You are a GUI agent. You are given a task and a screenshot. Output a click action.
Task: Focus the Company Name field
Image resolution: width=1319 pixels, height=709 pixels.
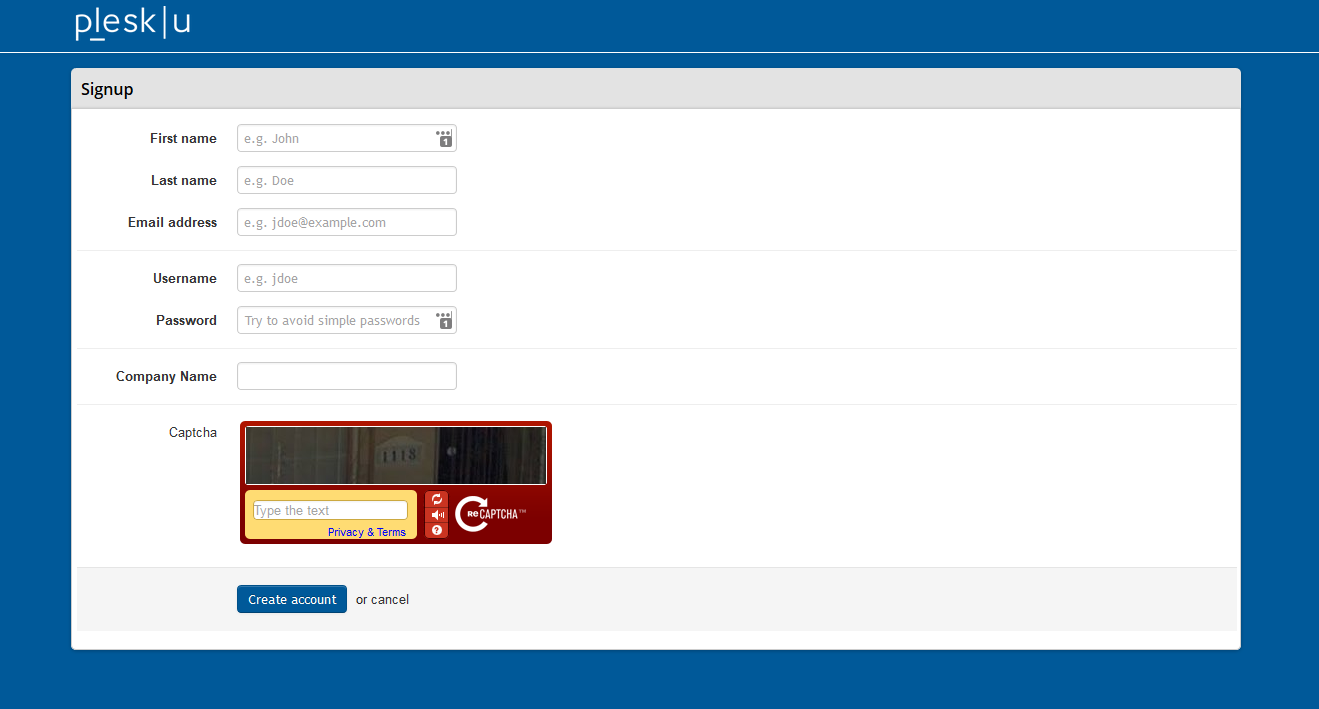(x=347, y=376)
